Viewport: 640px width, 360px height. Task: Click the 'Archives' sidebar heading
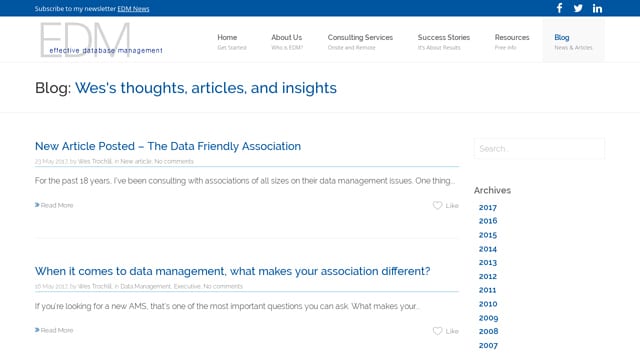492,190
